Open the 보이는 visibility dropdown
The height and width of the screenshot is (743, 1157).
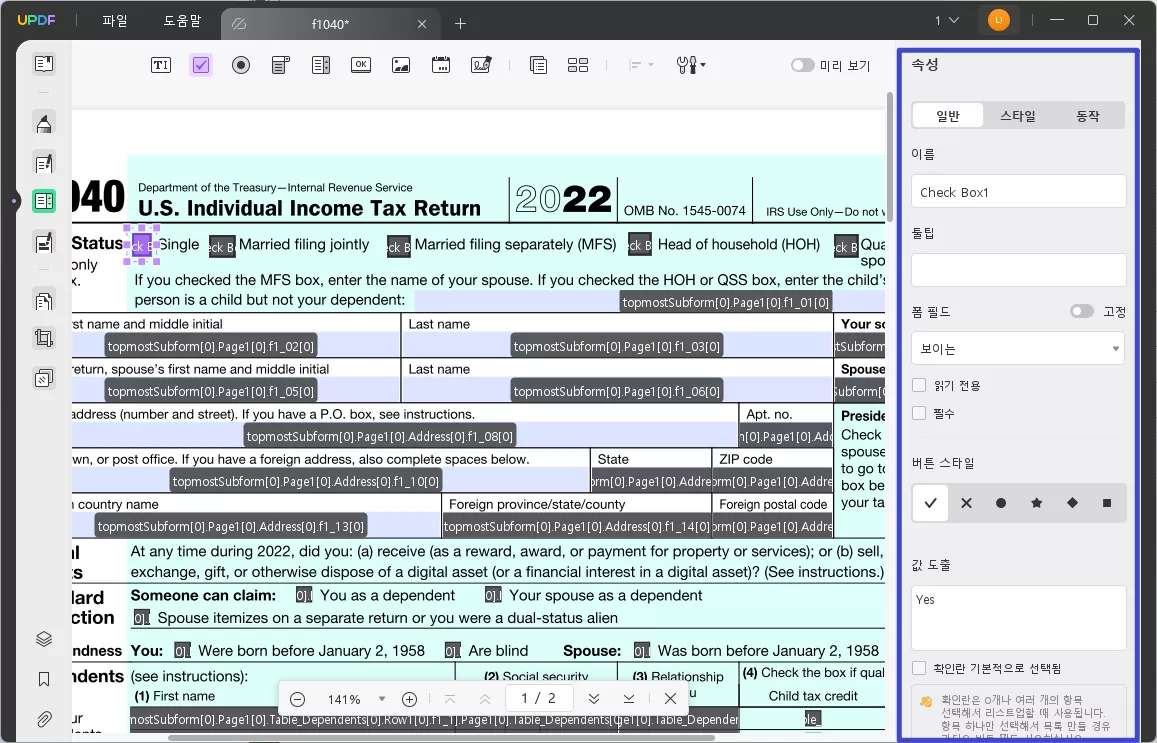1018,349
